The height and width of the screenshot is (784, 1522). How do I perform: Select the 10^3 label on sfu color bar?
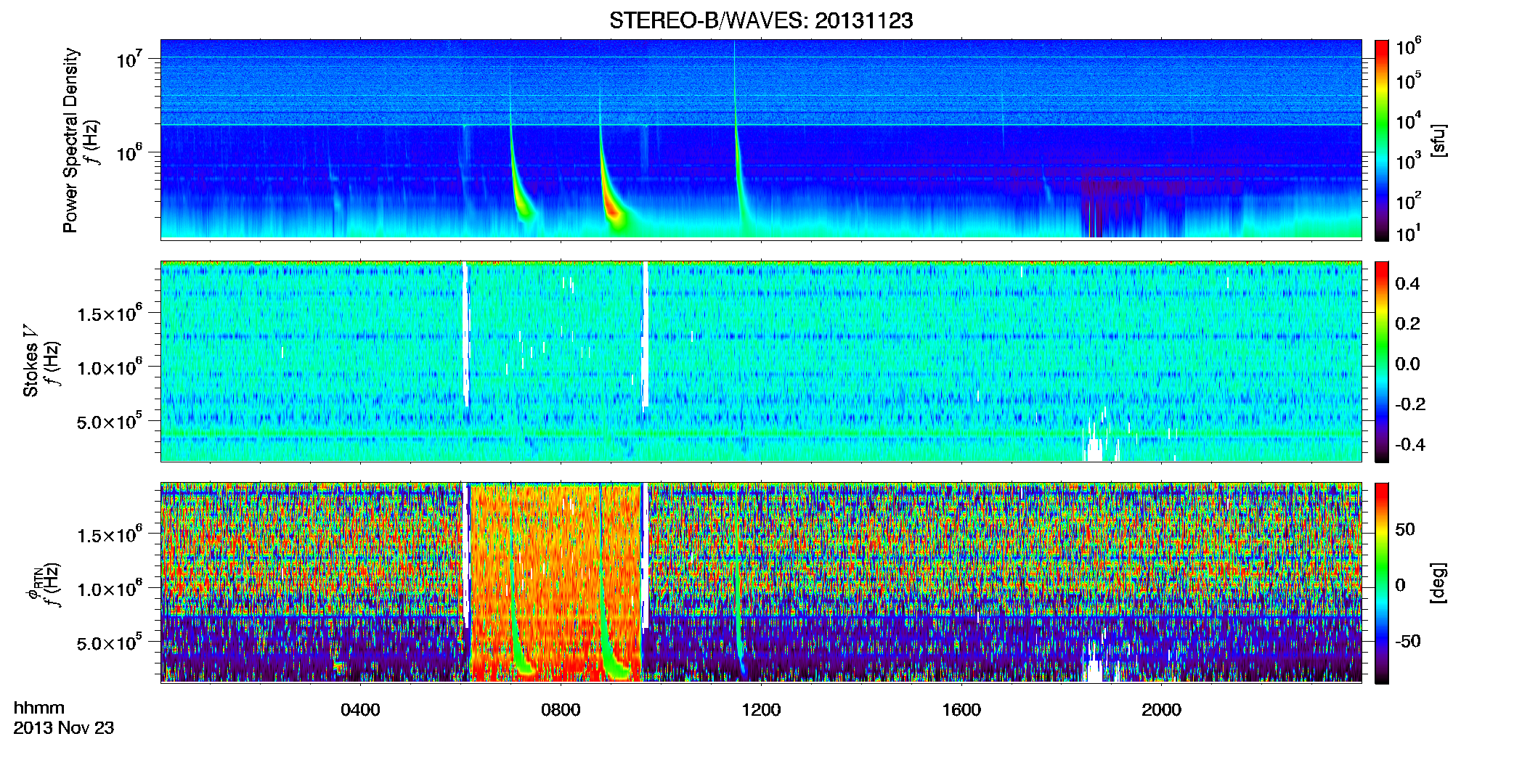tap(1409, 160)
